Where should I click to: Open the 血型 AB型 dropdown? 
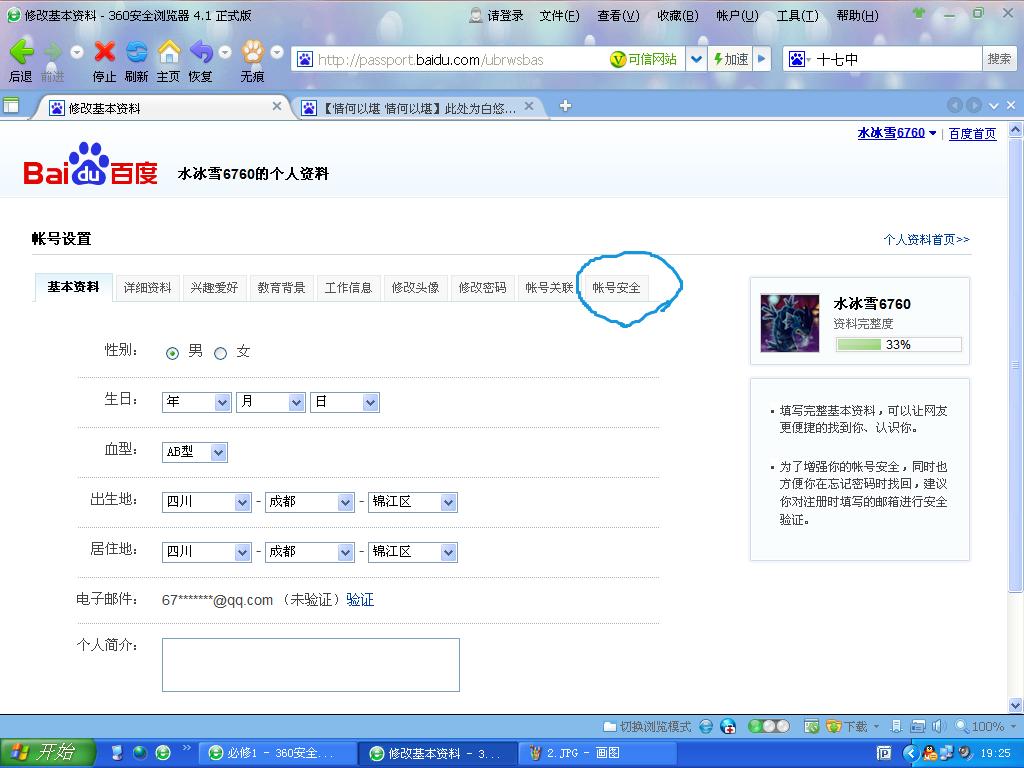[195, 452]
